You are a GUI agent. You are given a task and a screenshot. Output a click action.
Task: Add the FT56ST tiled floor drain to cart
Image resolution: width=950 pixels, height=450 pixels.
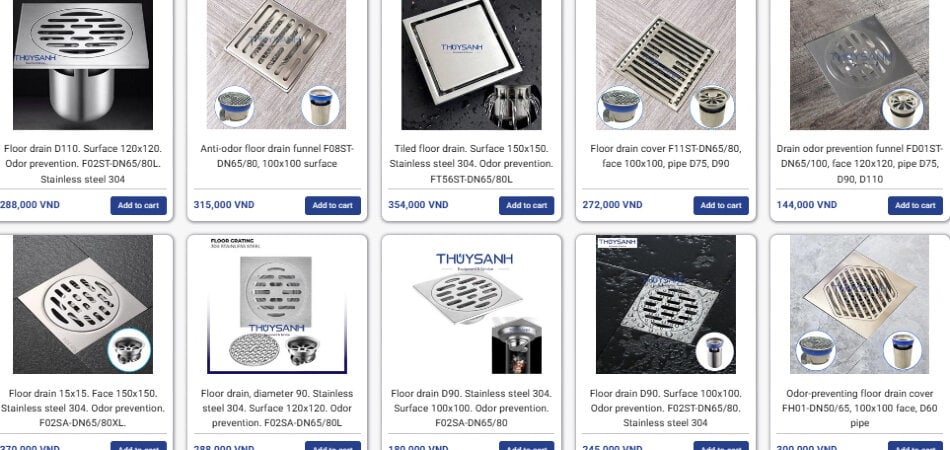526,205
